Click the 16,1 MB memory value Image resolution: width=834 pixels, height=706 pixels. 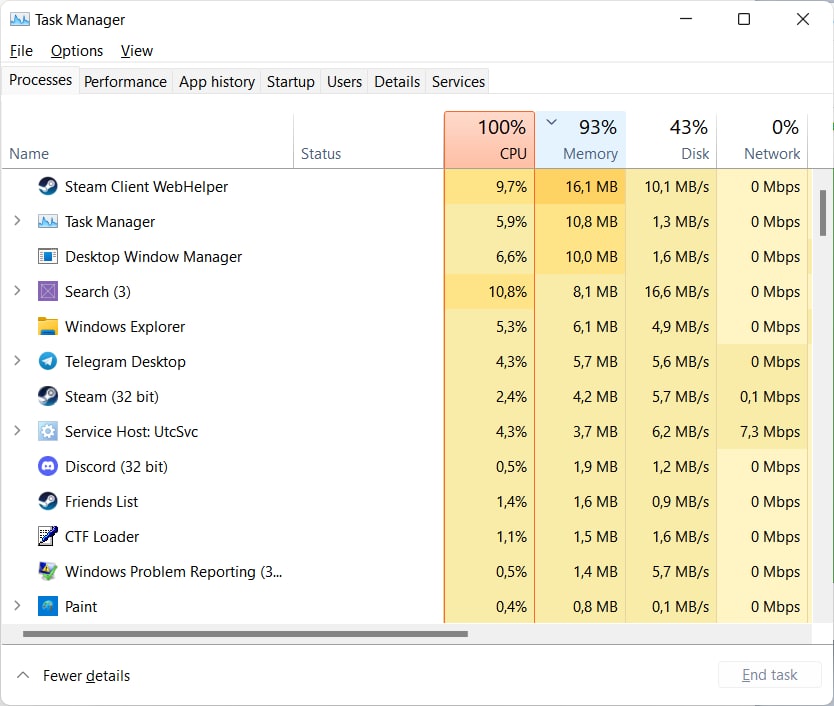tap(591, 187)
